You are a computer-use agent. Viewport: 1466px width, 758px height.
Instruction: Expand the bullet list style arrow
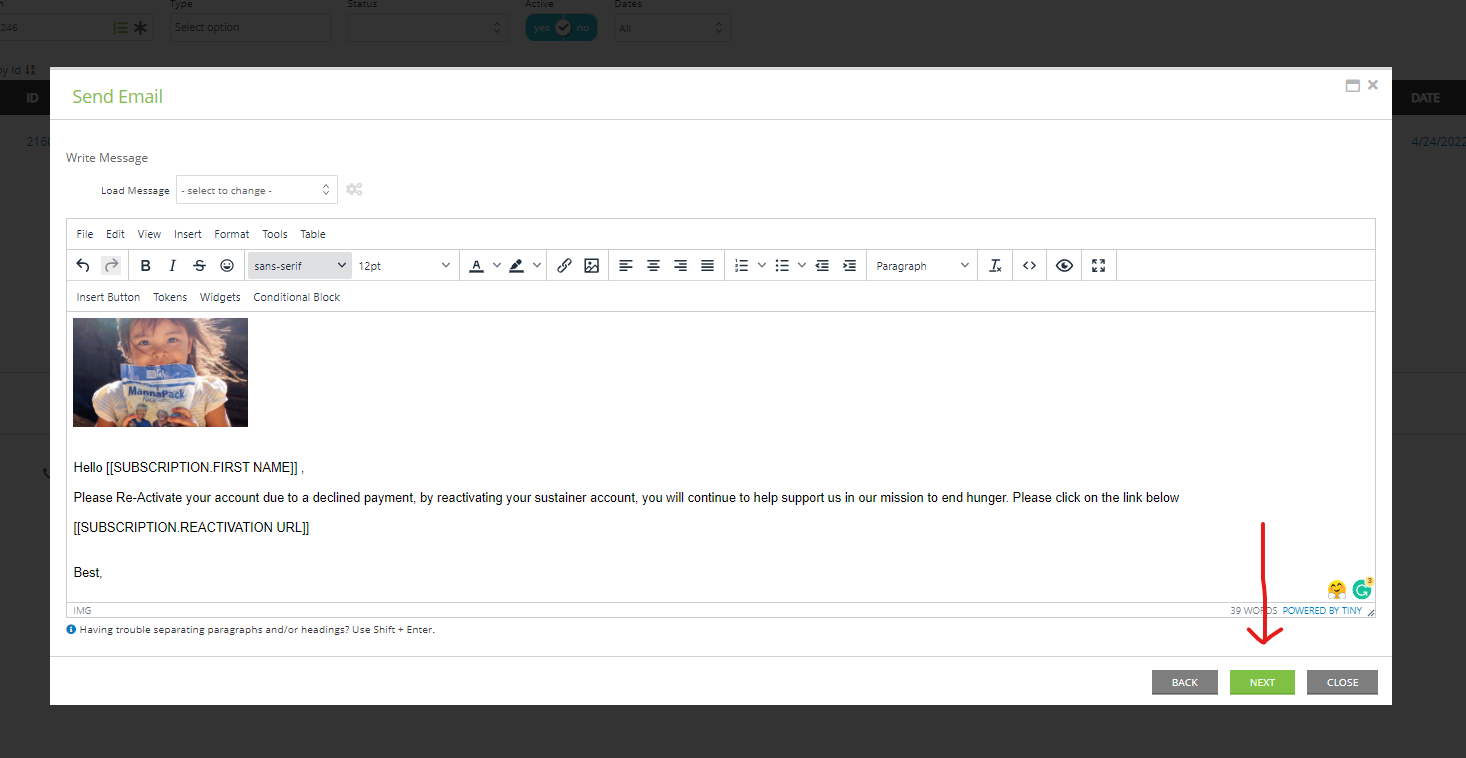802,266
